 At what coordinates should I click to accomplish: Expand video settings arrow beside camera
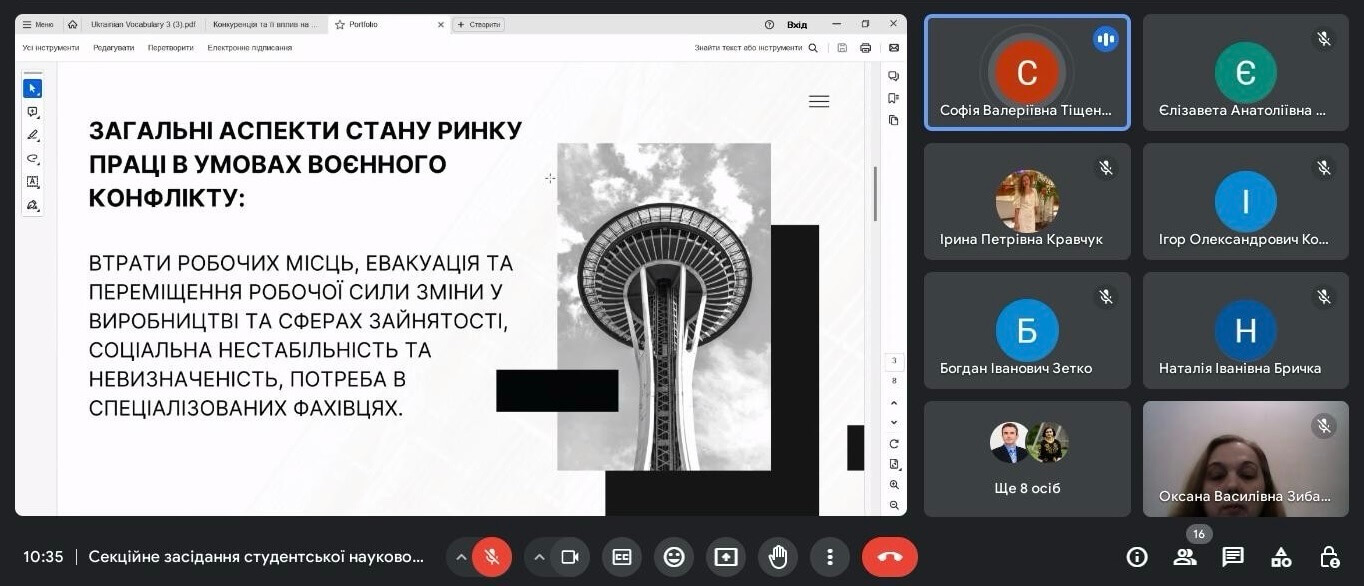click(539, 557)
